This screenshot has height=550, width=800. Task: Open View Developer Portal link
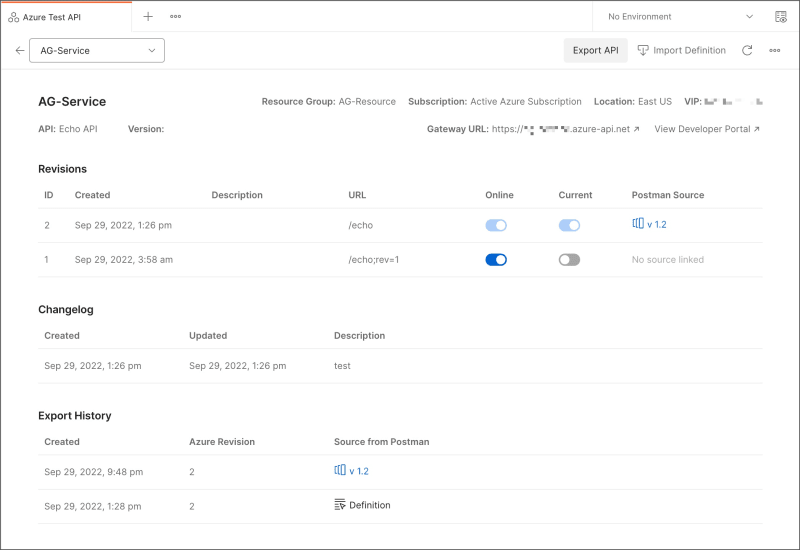[707, 129]
